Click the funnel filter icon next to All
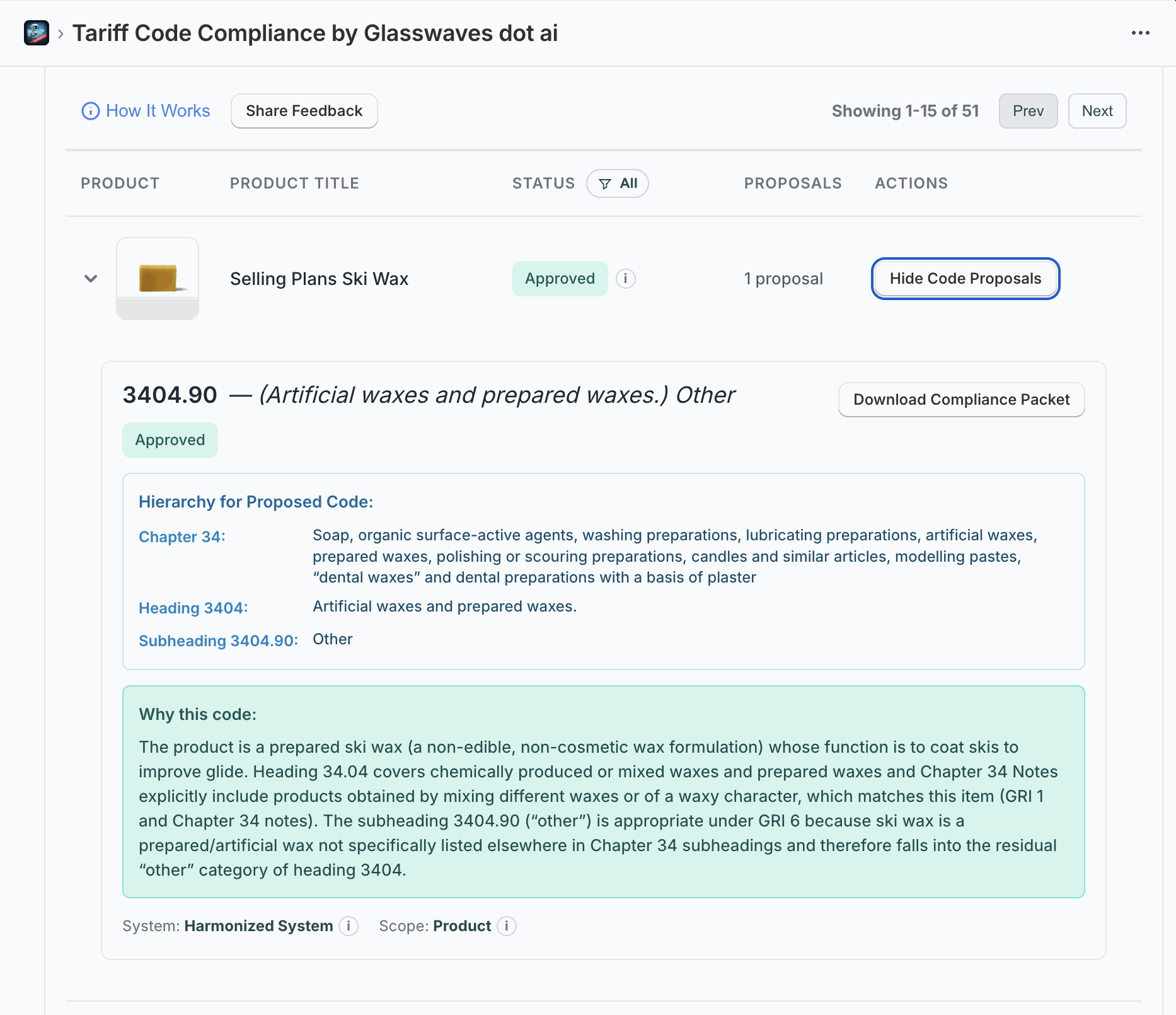 click(604, 183)
